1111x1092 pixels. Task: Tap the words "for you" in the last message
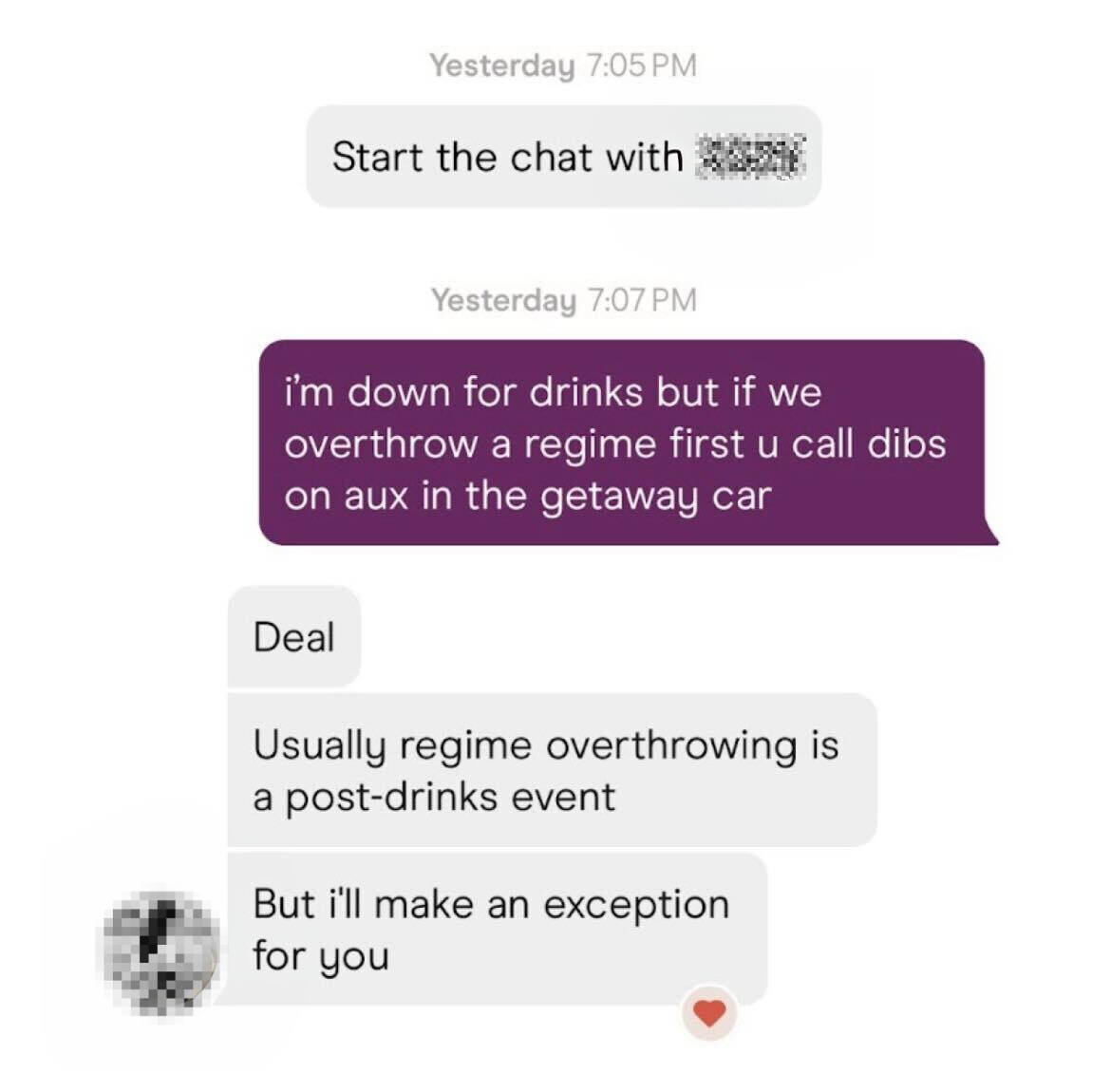[x=321, y=956]
